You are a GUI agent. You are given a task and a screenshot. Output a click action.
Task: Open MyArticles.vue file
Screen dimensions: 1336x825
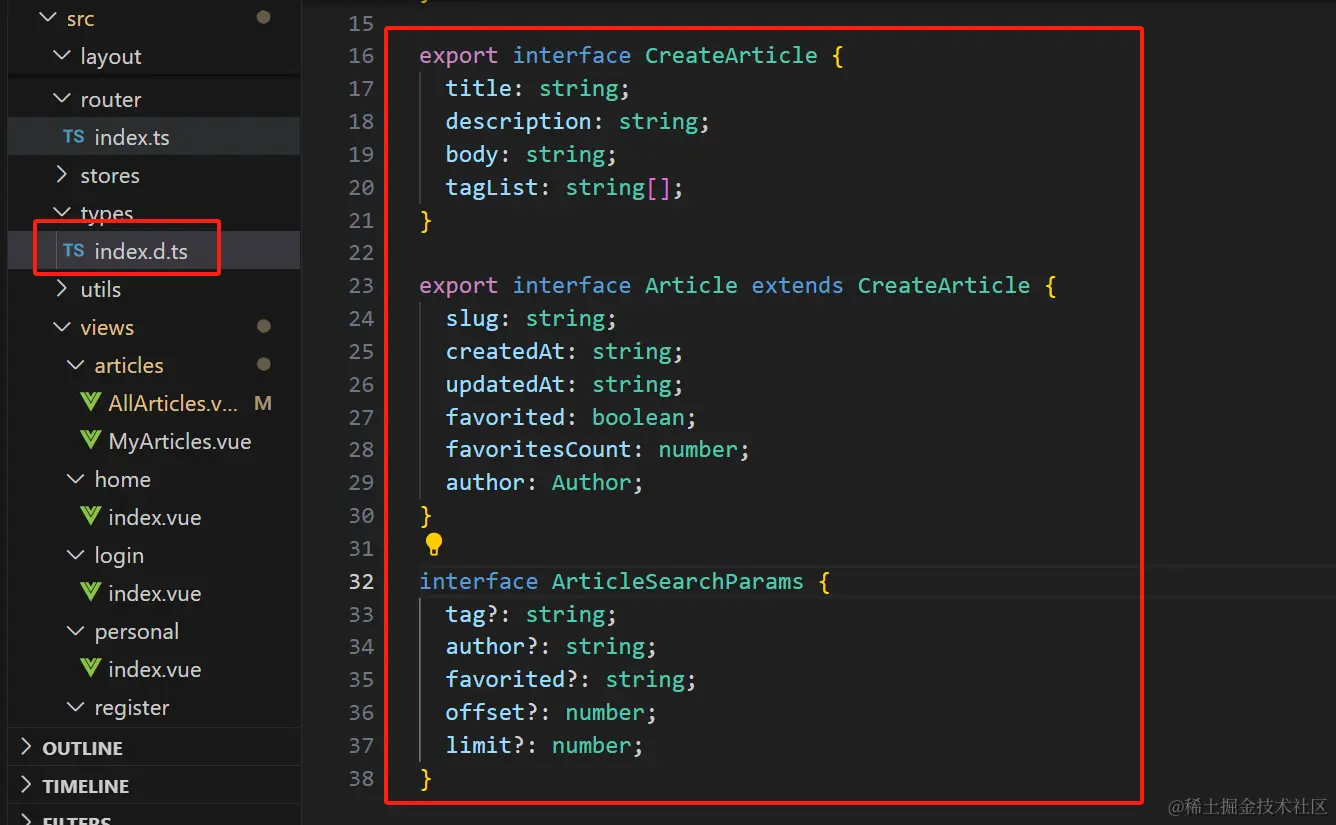(x=154, y=441)
